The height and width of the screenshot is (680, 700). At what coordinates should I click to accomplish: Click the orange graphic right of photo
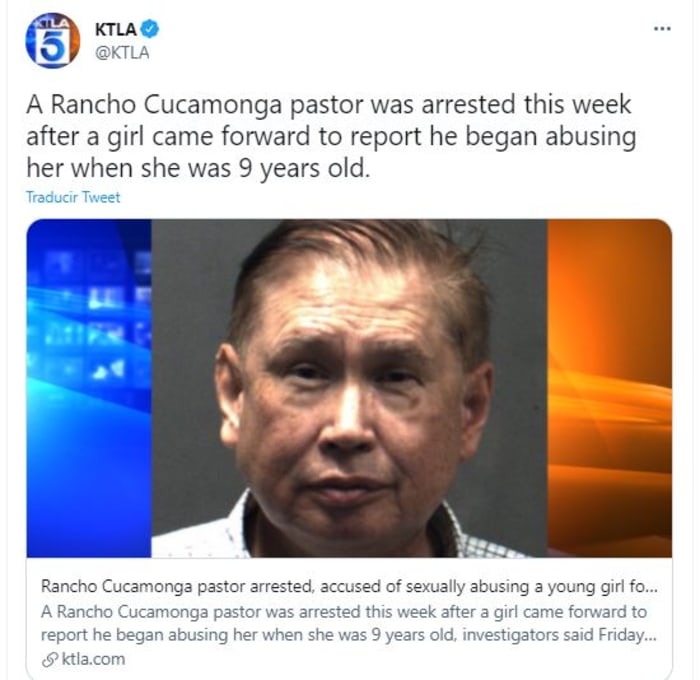coord(609,388)
